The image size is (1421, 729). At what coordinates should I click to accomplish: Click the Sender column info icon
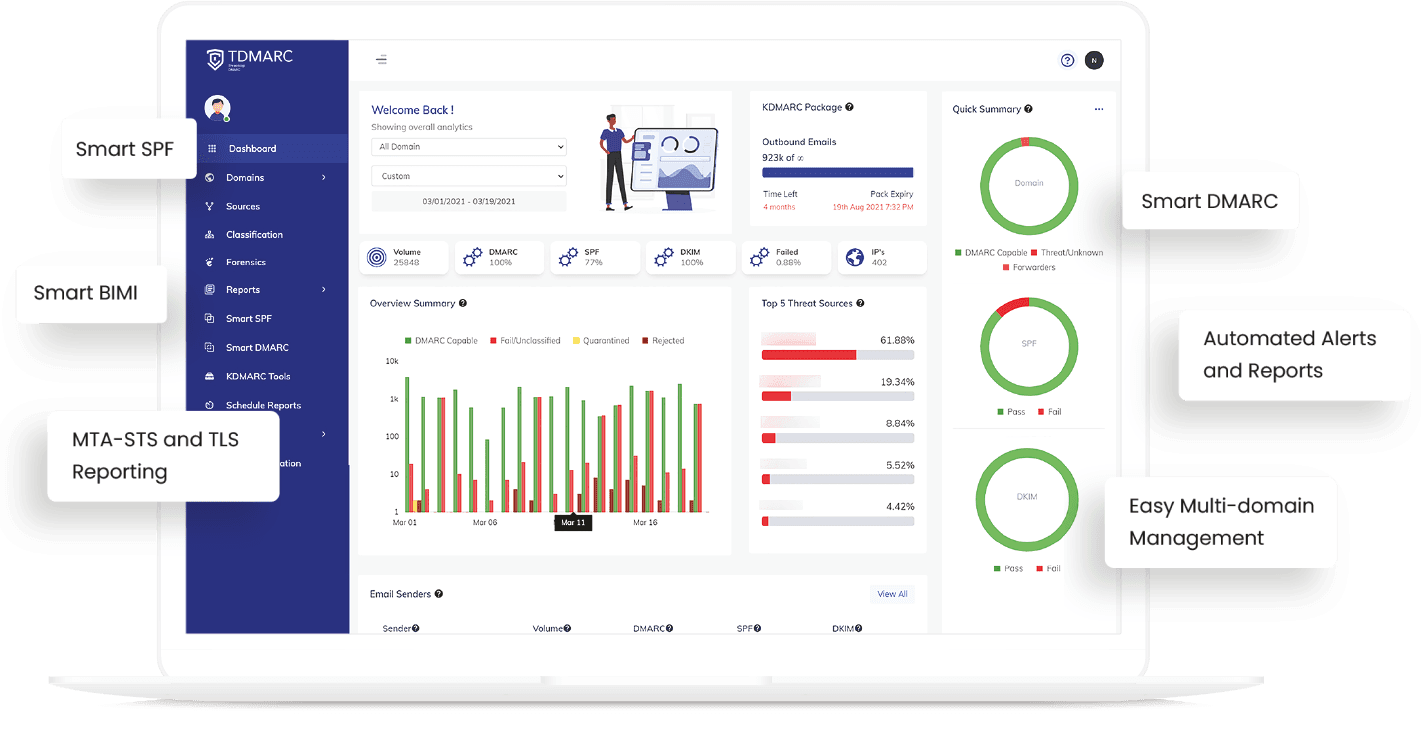tap(415, 628)
